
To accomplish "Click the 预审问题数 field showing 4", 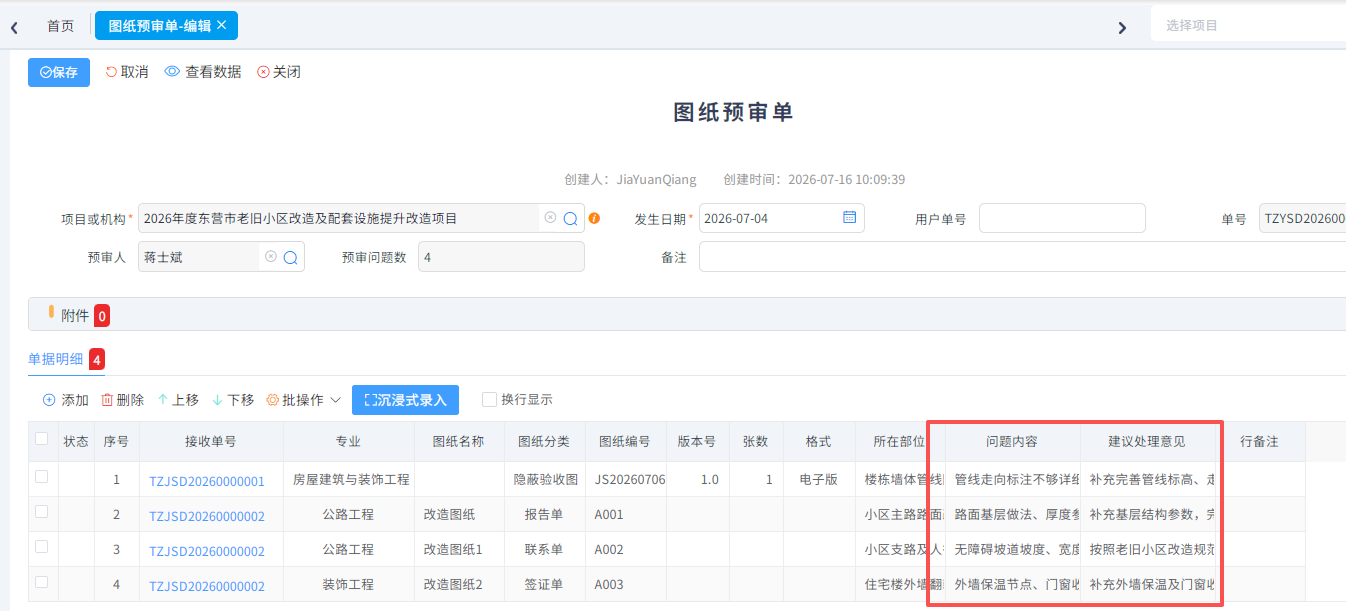I will 501,257.
